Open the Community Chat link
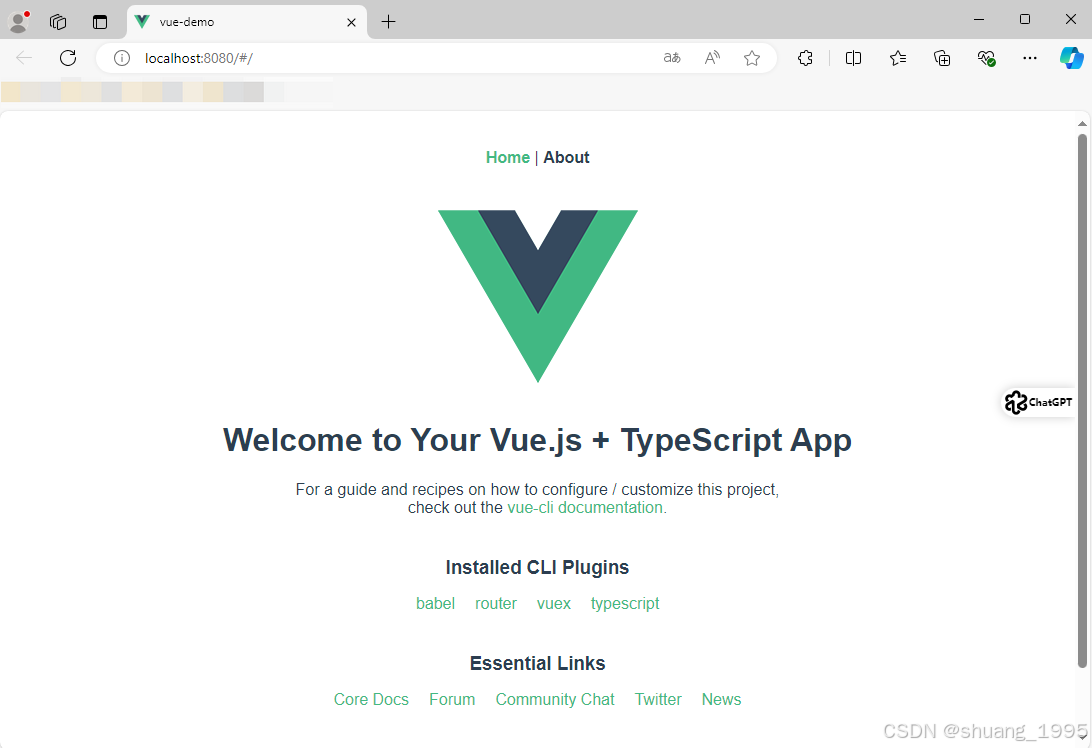This screenshot has height=748, width=1092. pos(555,699)
